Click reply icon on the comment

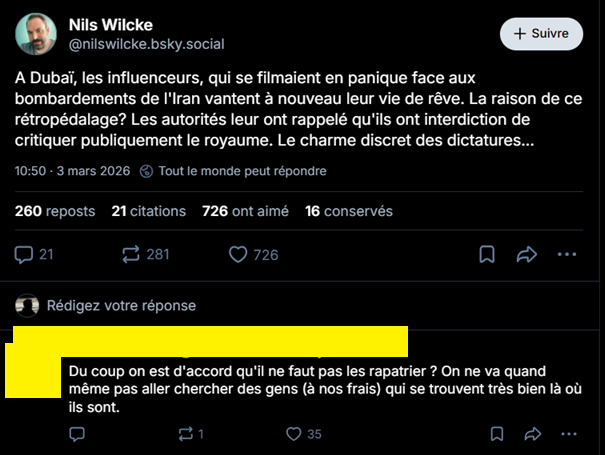(78, 434)
